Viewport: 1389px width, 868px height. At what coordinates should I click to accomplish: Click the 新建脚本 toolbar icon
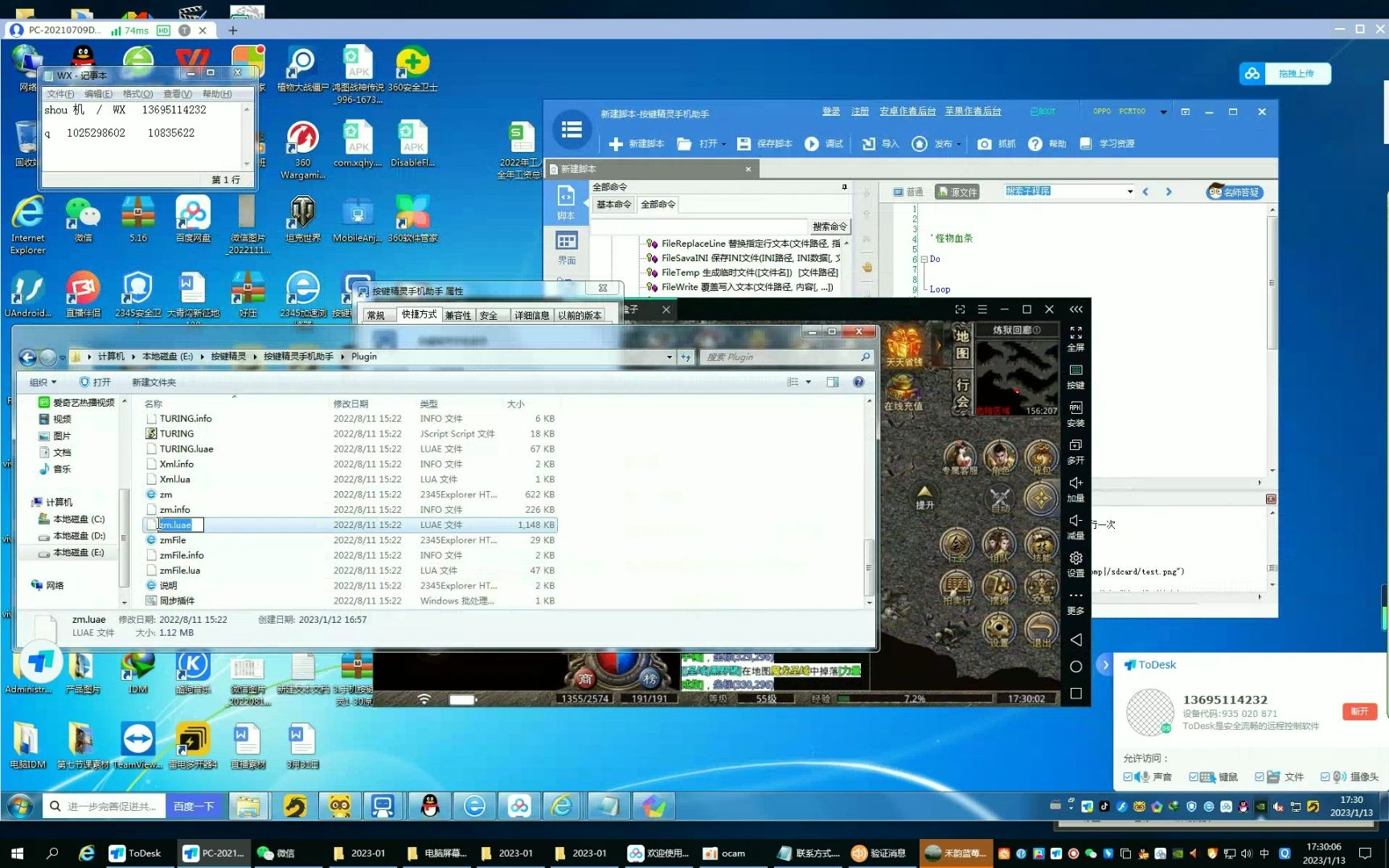(616, 144)
